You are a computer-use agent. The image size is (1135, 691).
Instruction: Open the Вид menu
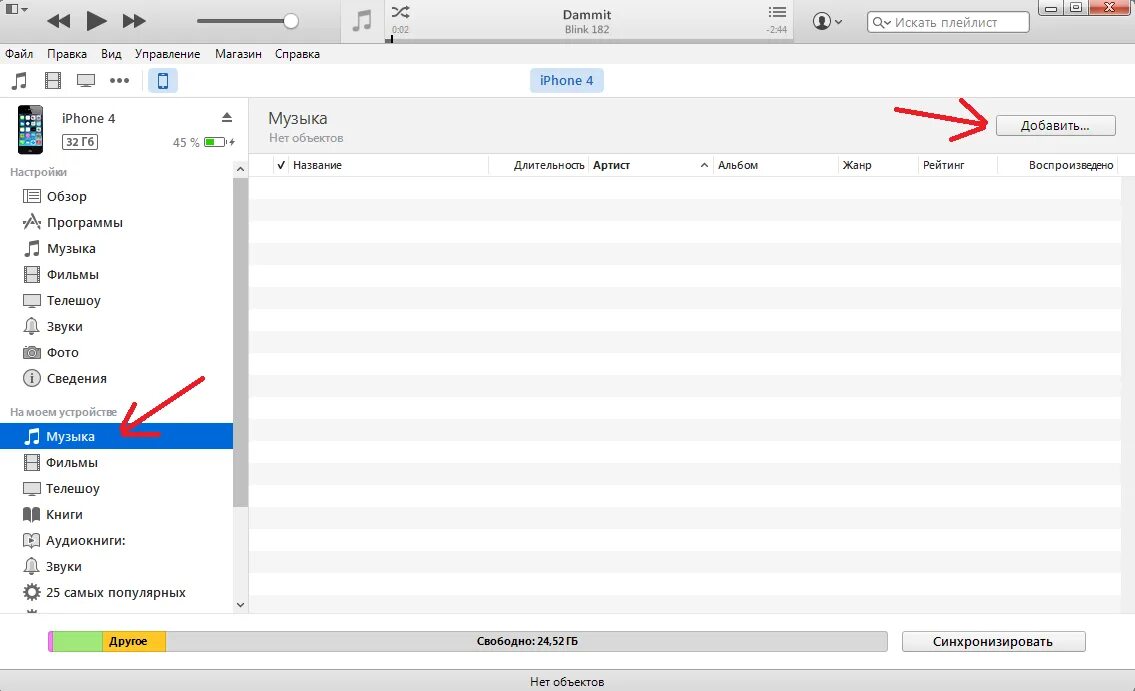coord(111,54)
